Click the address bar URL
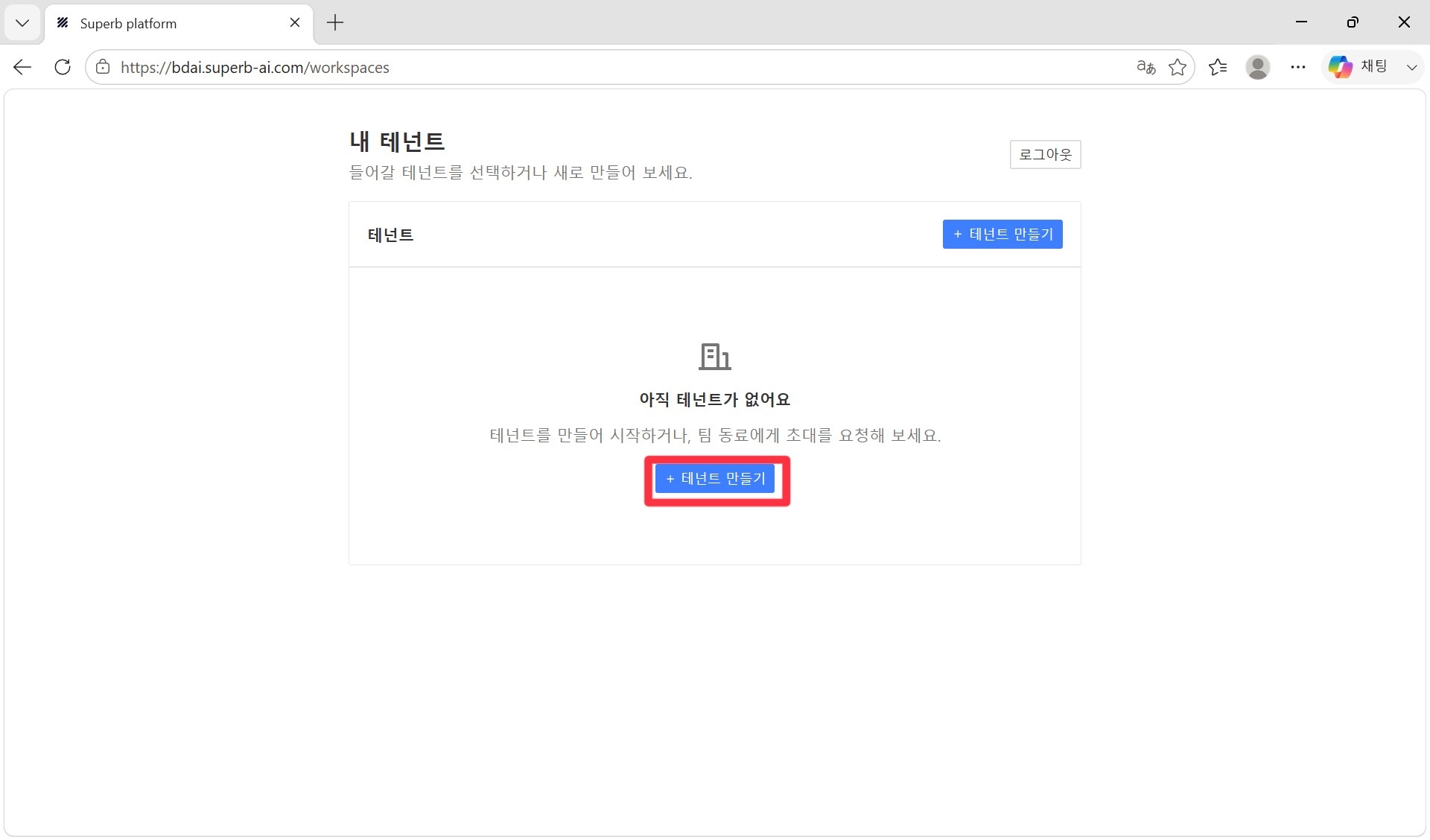Image resolution: width=1430 pixels, height=840 pixels. [255, 67]
